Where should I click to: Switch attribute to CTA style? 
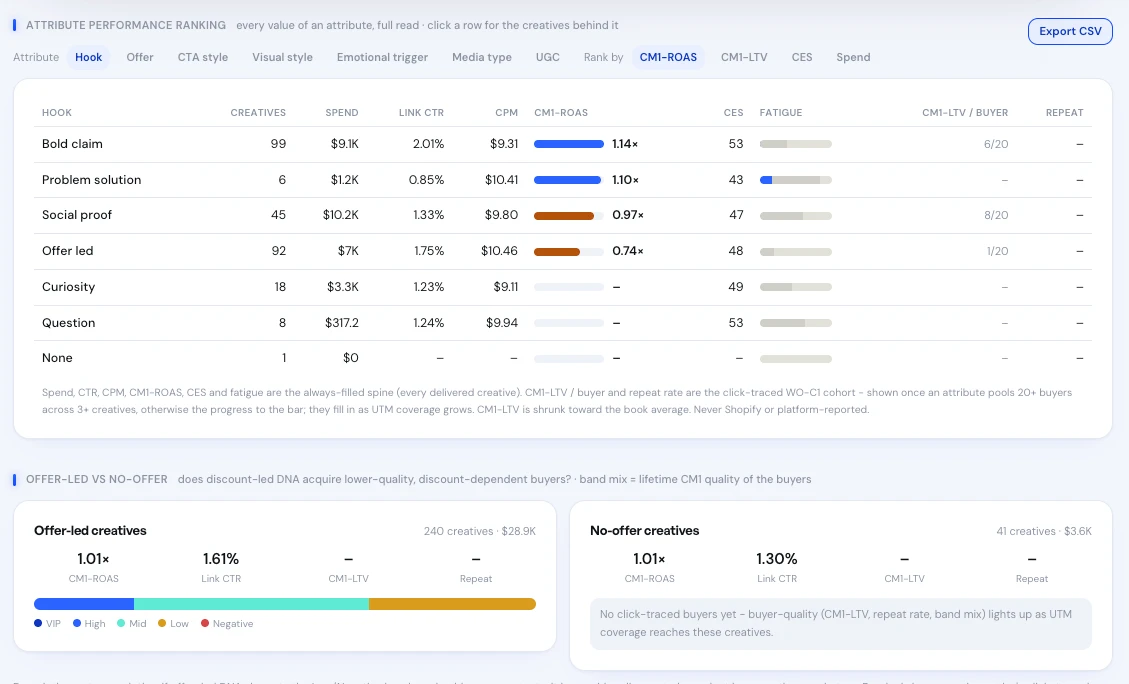[x=202, y=57]
